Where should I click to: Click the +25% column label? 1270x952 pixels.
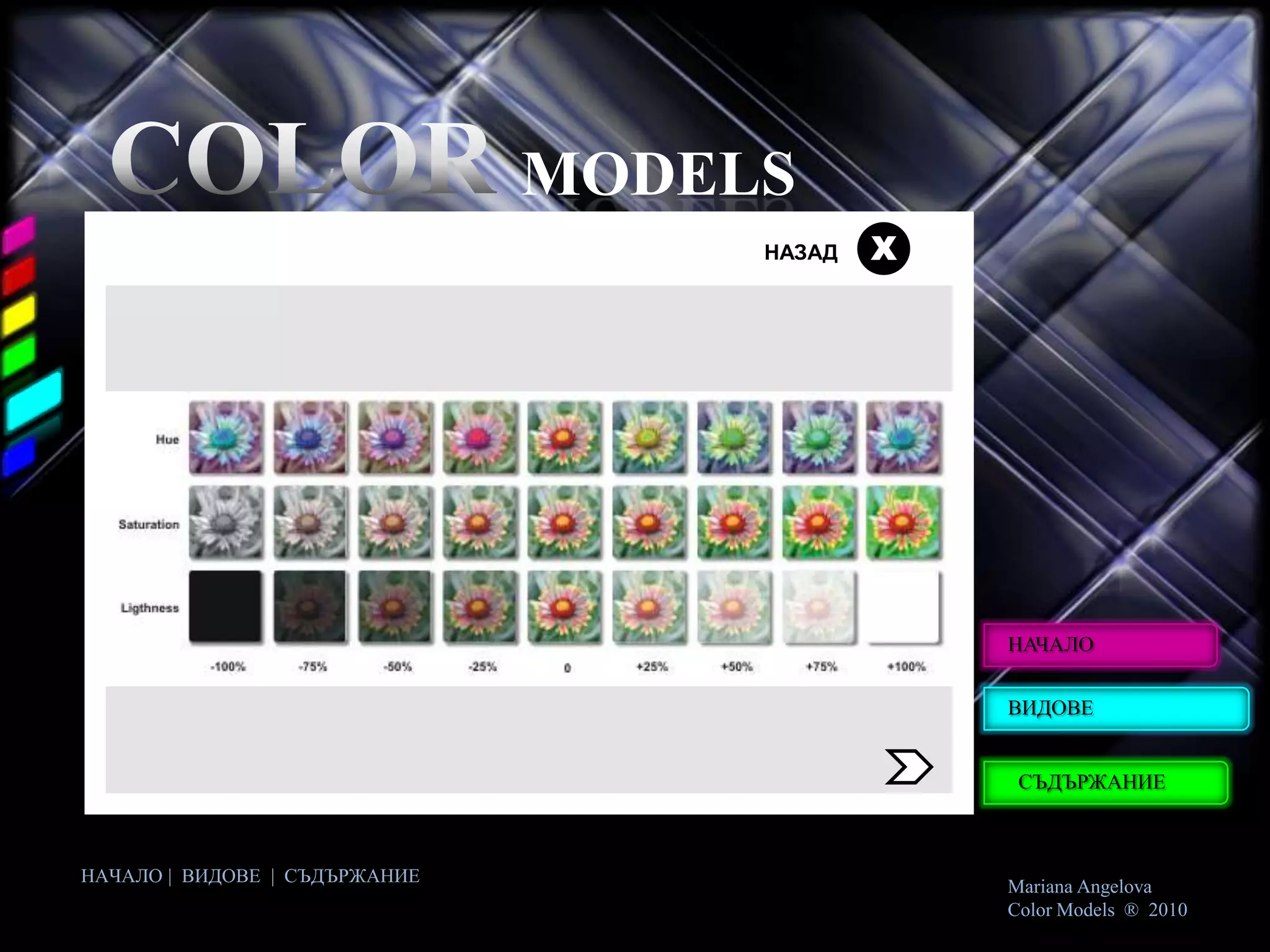tap(652, 667)
